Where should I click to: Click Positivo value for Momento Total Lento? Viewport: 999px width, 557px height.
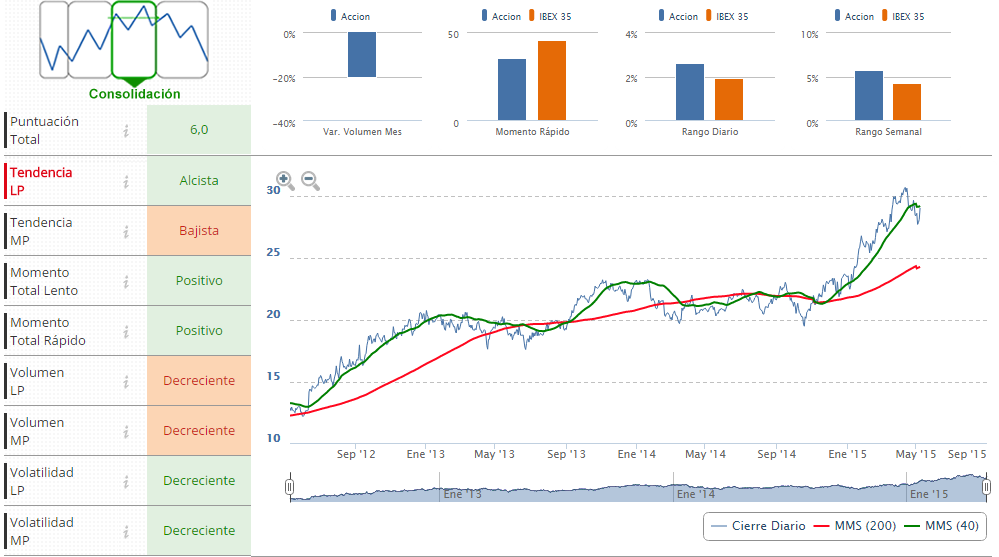pyautogui.click(x=199, y=280)
